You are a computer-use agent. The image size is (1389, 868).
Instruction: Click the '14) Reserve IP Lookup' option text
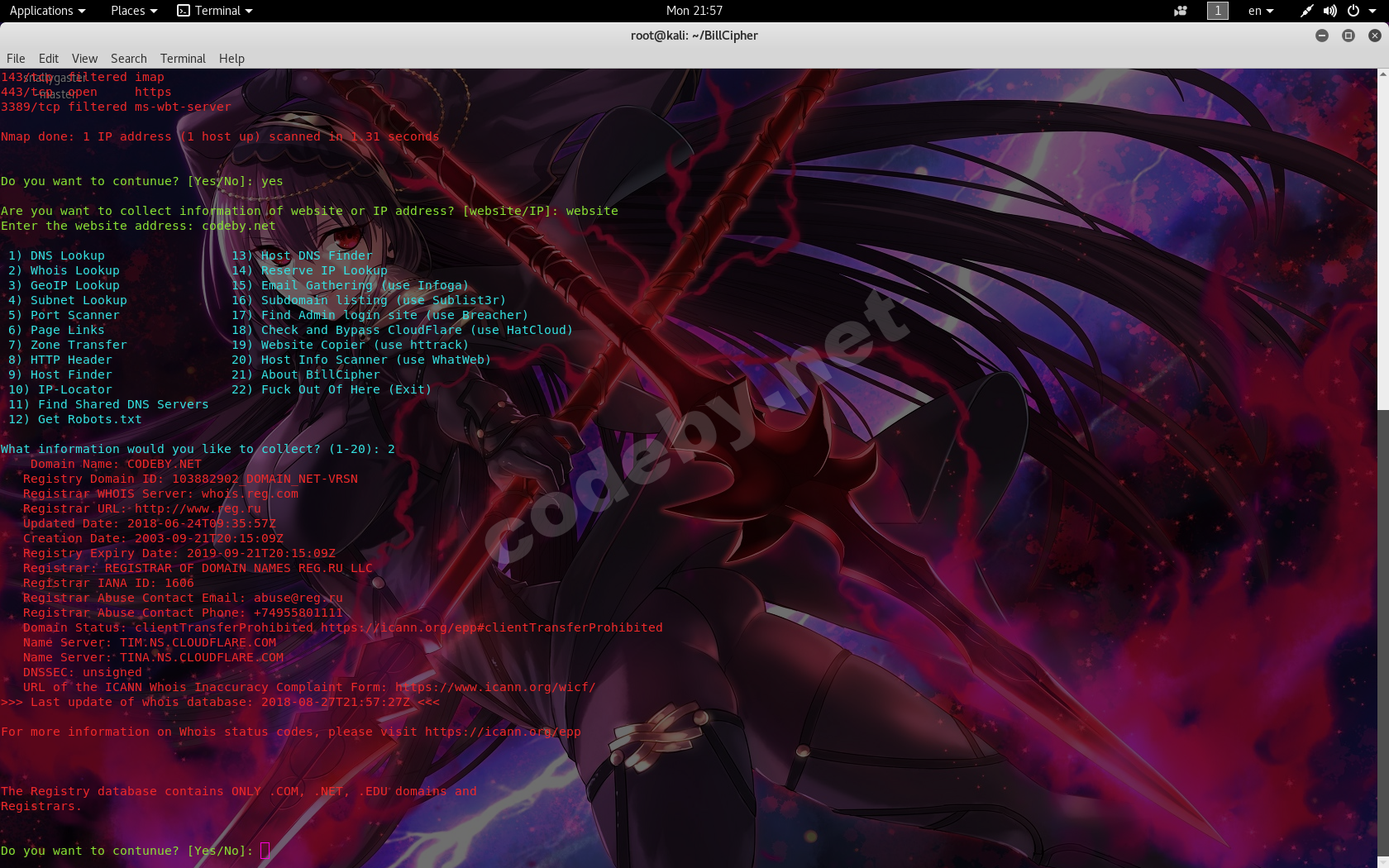pos(309,270)
